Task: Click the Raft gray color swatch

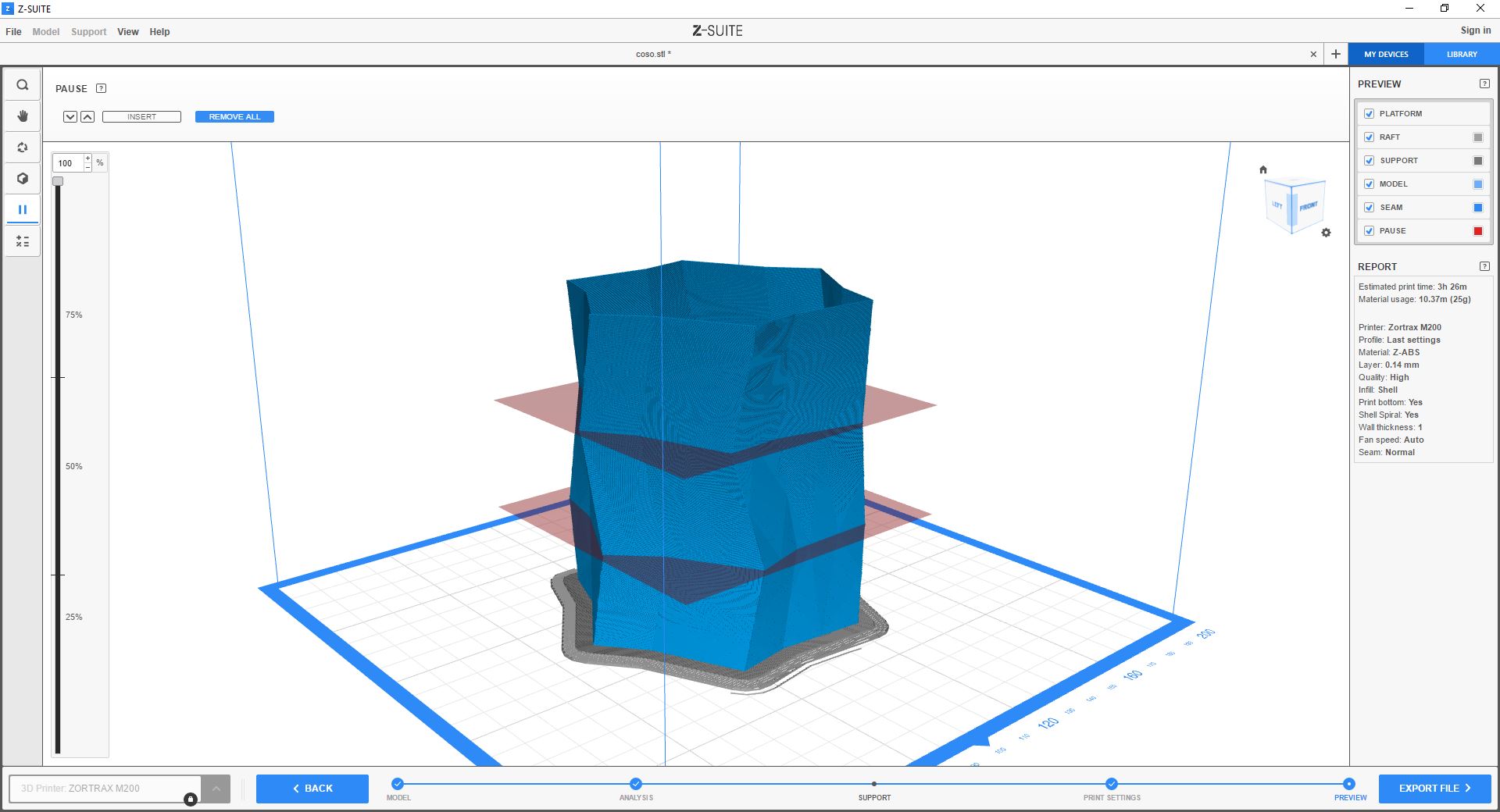Action: point(1478,137)
